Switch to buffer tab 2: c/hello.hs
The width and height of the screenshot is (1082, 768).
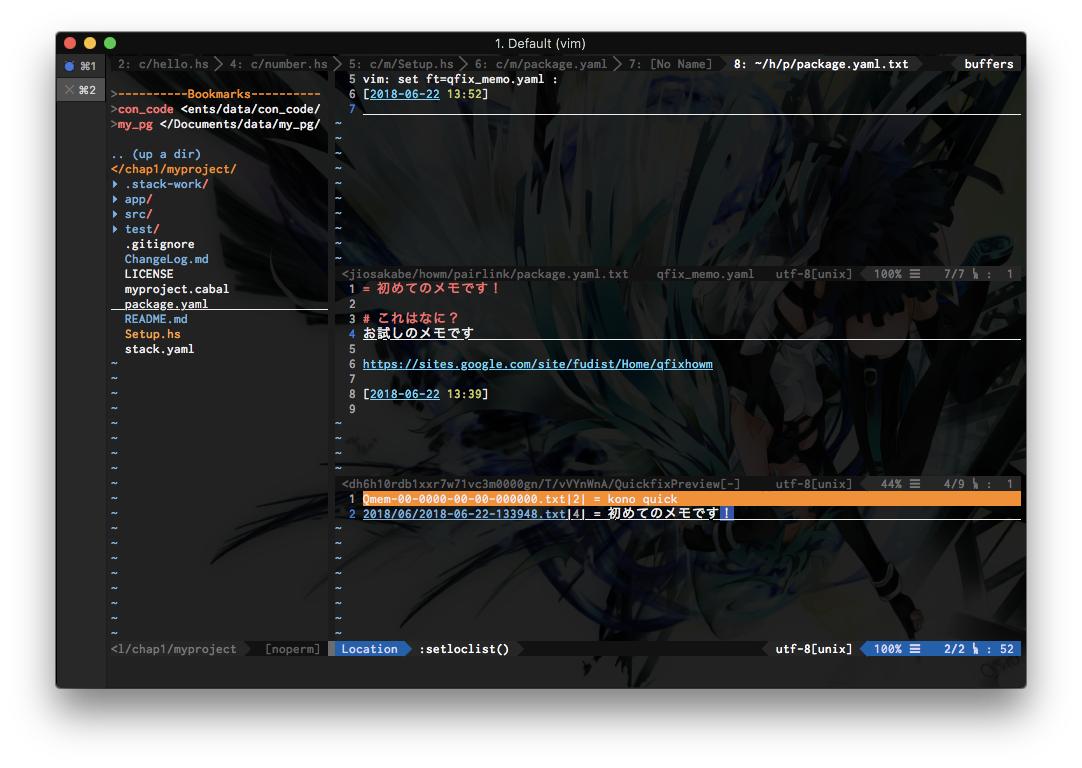(x=163, y=64)
